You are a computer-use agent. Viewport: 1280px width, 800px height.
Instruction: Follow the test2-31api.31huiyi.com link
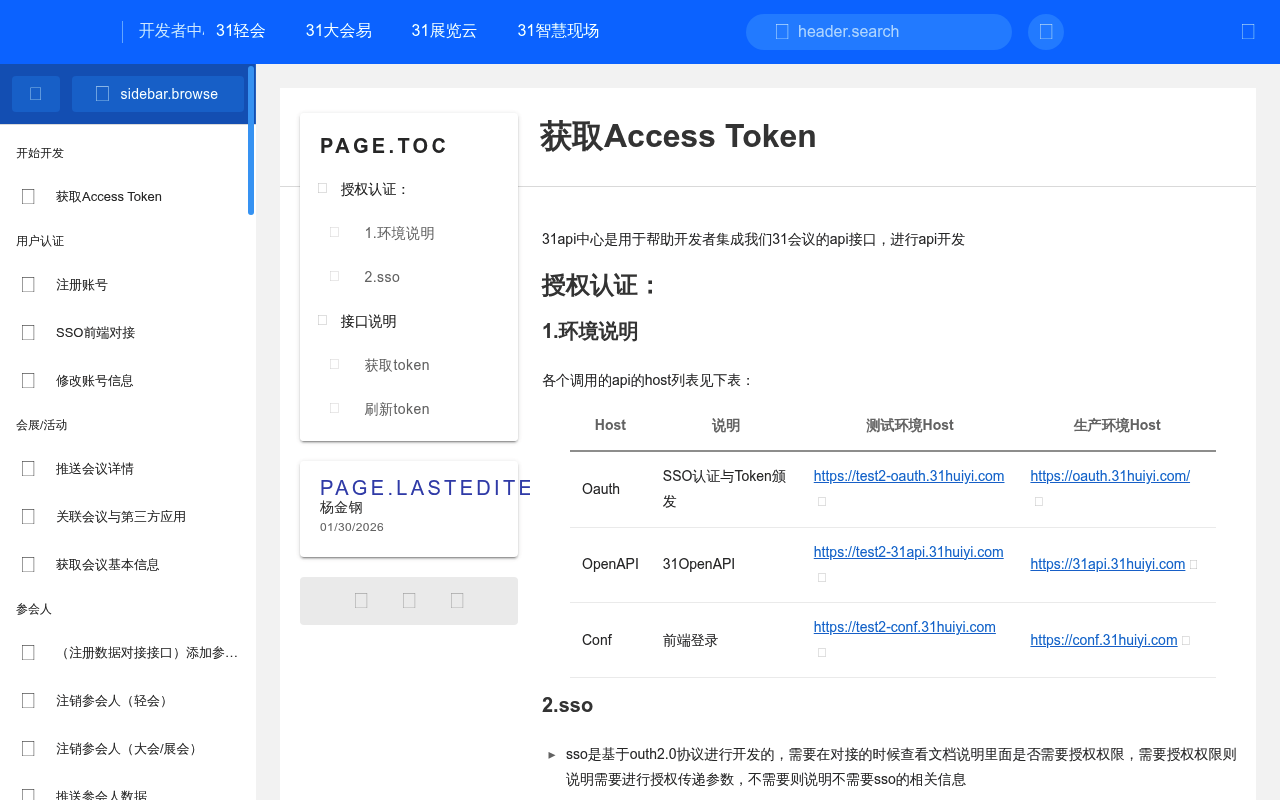pyautogui.click(x=909, y=552)
